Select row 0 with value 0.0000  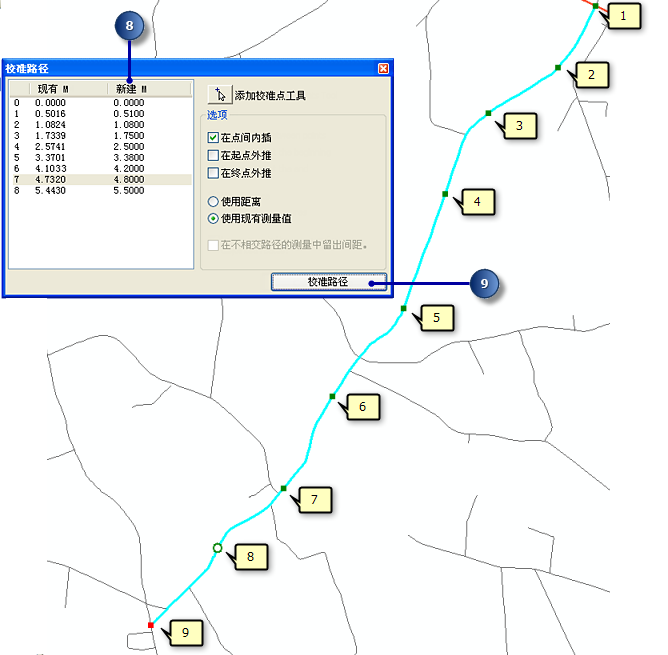click(x=101, y=103)
